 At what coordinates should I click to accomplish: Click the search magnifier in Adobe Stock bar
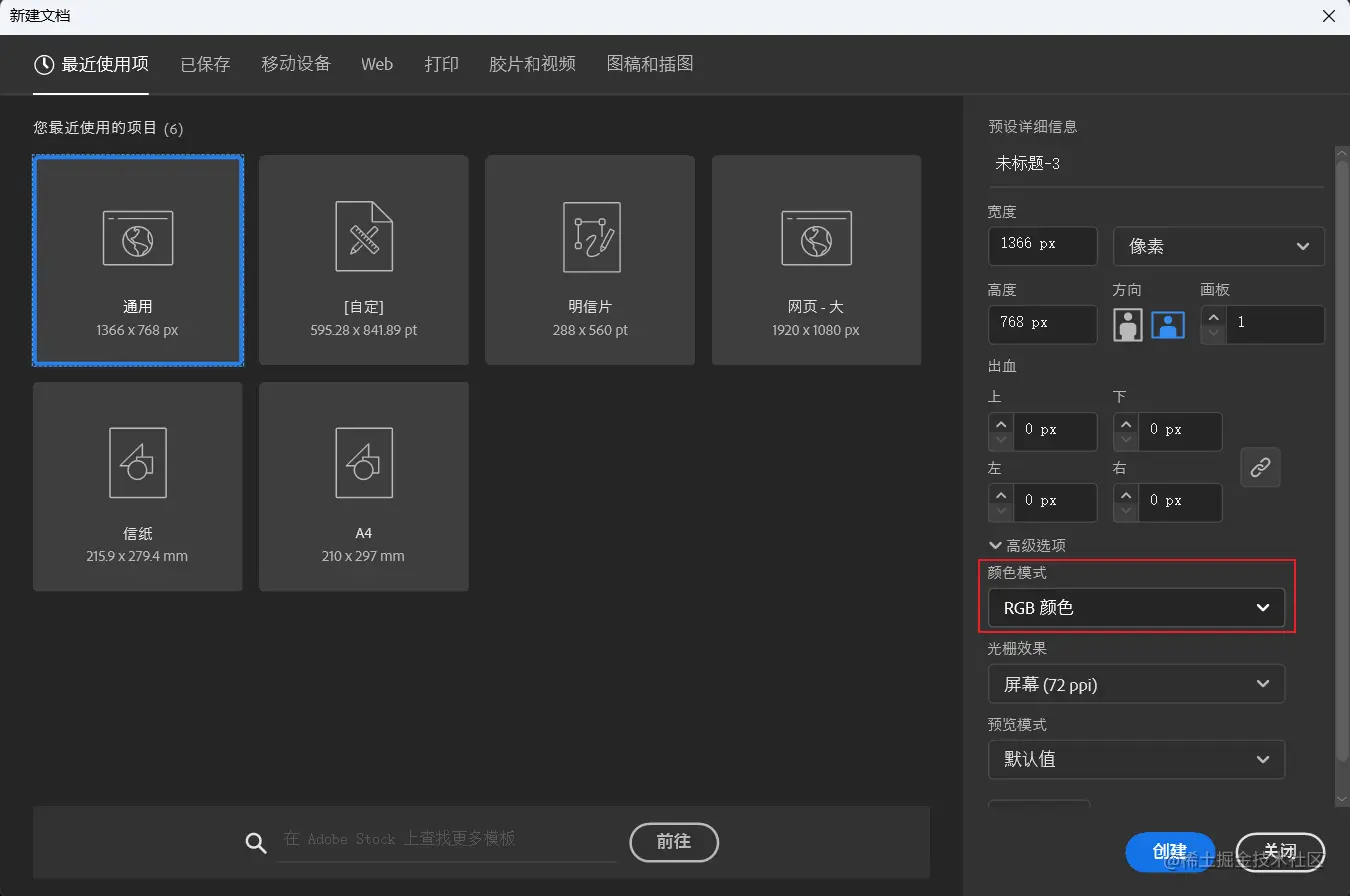pyautogui.click(x=255, y=843)
